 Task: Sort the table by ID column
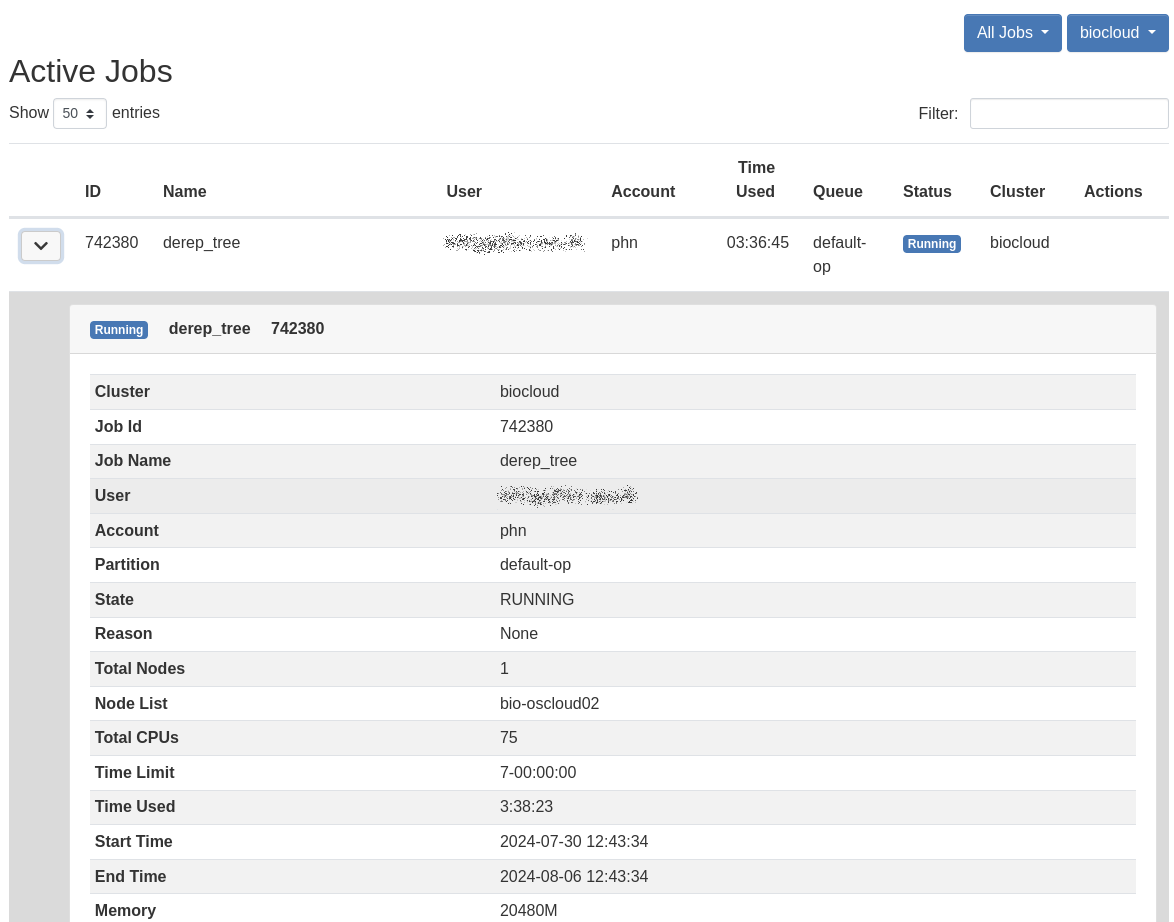tap(93, 192)
